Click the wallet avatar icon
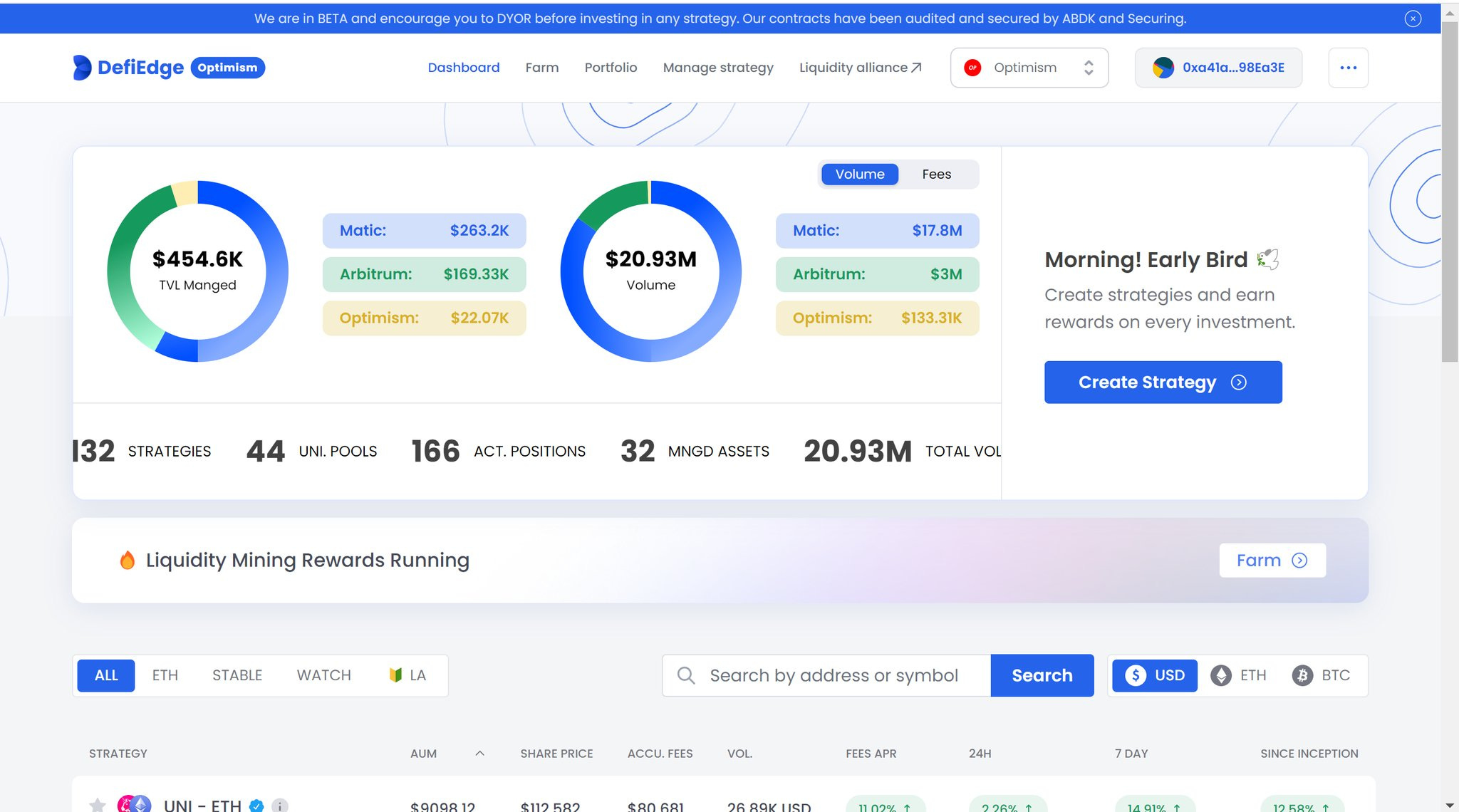1459x812 pixels. tap(1163, 68)
